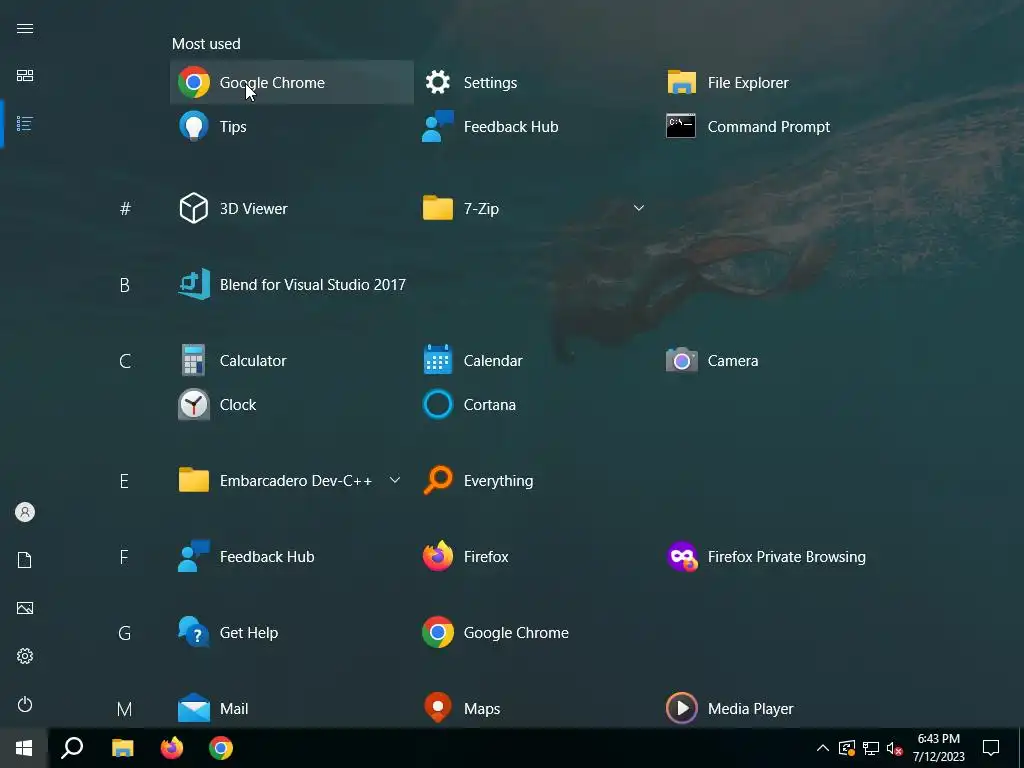
Task: Open Documents from Start sidebar
Action: [25, 560]
